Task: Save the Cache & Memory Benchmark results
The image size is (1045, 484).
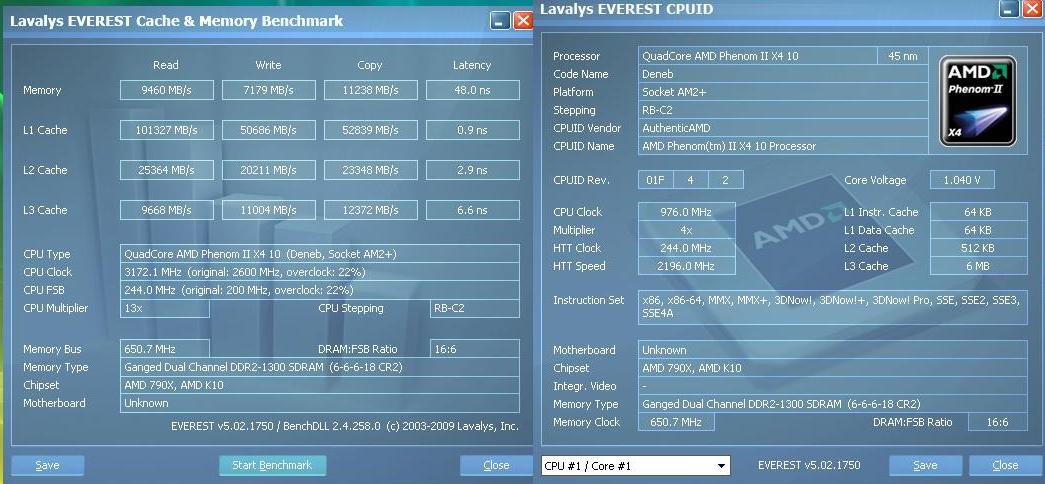Action: 47,465
